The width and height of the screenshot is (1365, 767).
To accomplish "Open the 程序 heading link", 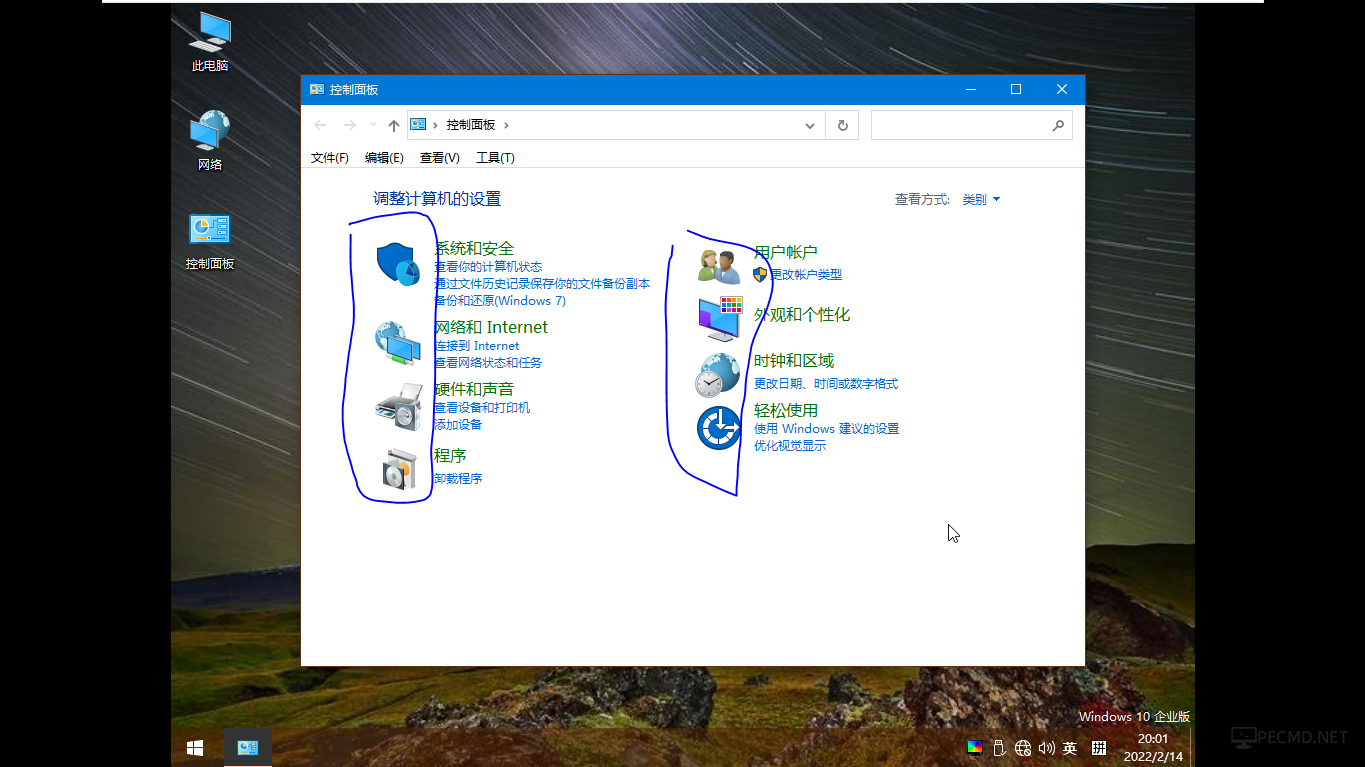I will click(450, 456).
